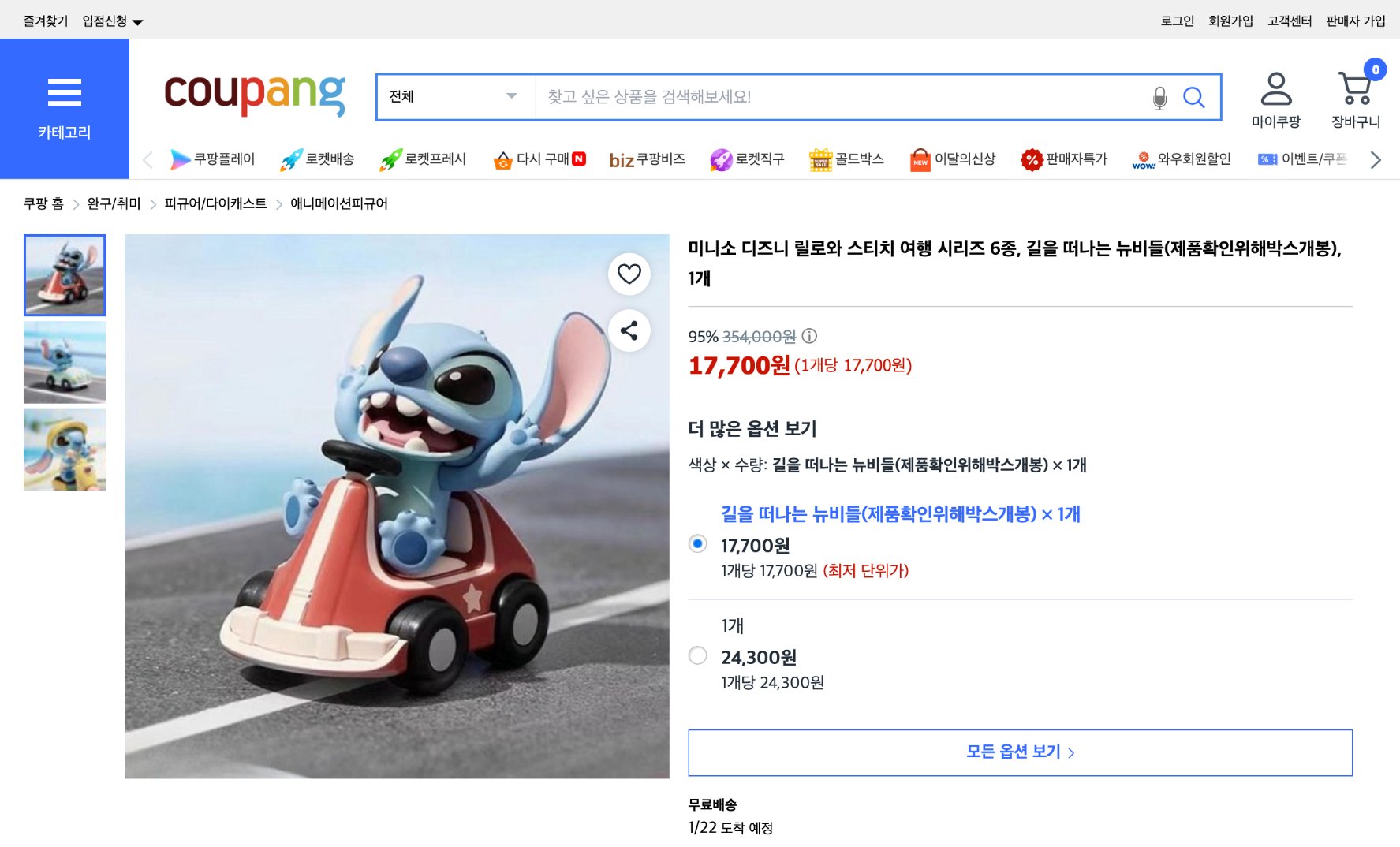Click the 모든 옵션 보기 button
Screen dimensions: 1400x847
click(x=1020, y=752)
